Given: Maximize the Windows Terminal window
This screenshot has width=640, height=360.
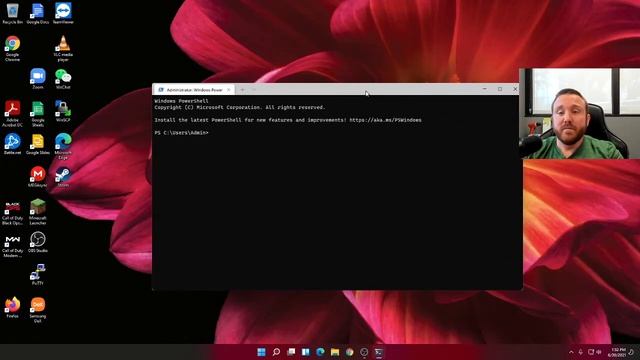Looking at the screenshot, I should pyautogui.click(x=500, y=89).
